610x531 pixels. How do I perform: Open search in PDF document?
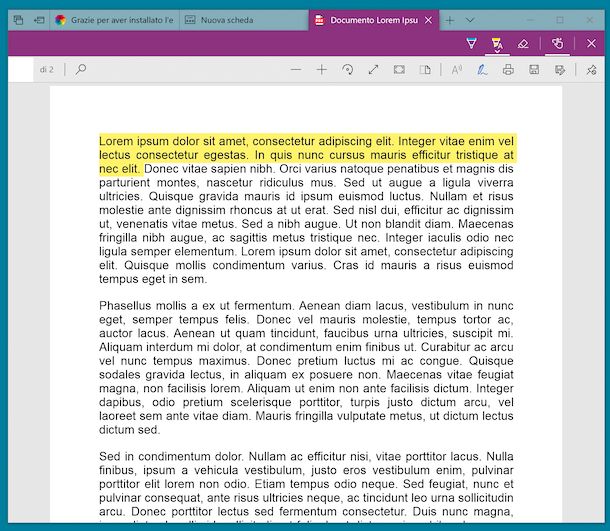click(x=81, y=70)
